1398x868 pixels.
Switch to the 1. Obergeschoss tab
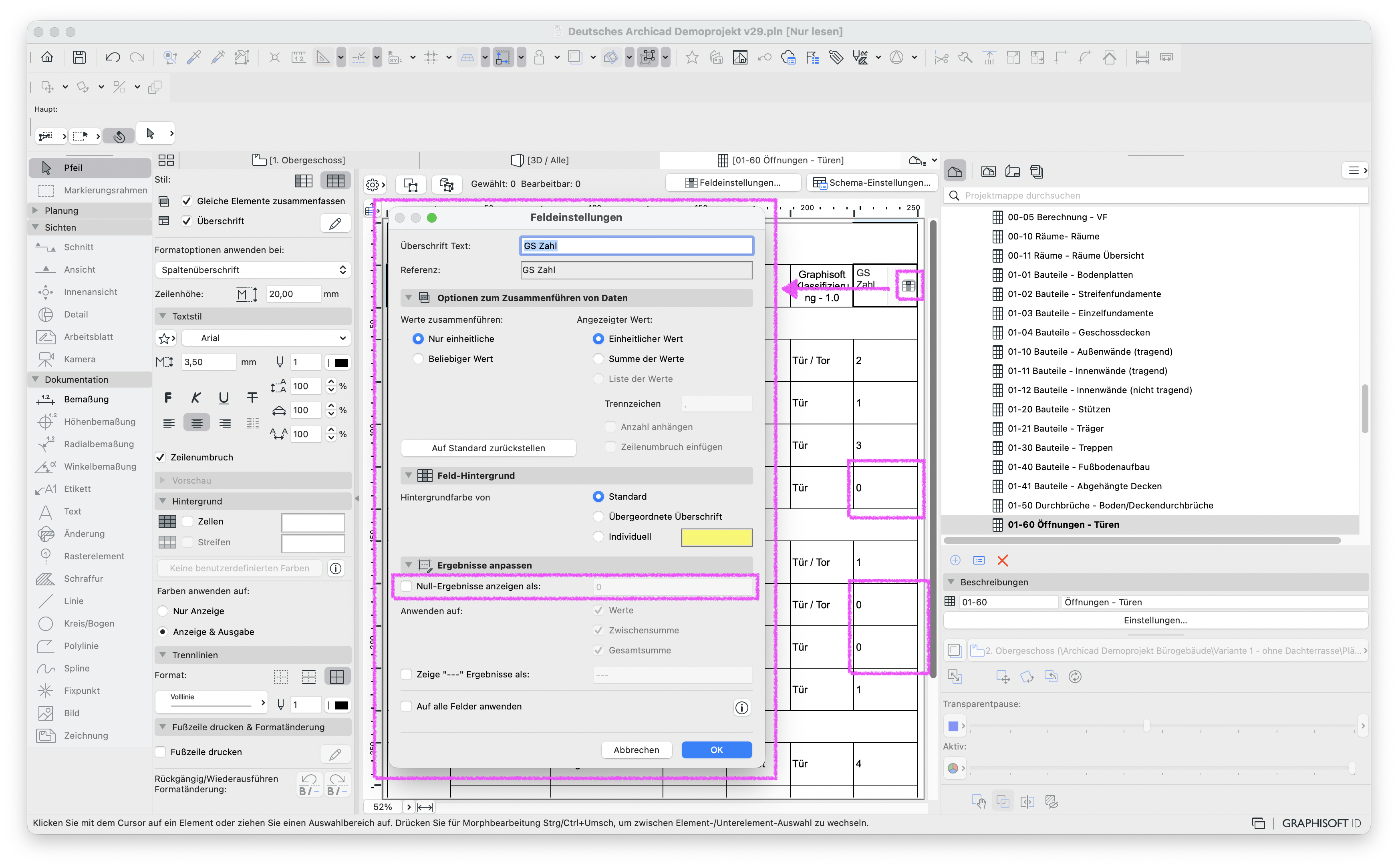pos(299,160)
